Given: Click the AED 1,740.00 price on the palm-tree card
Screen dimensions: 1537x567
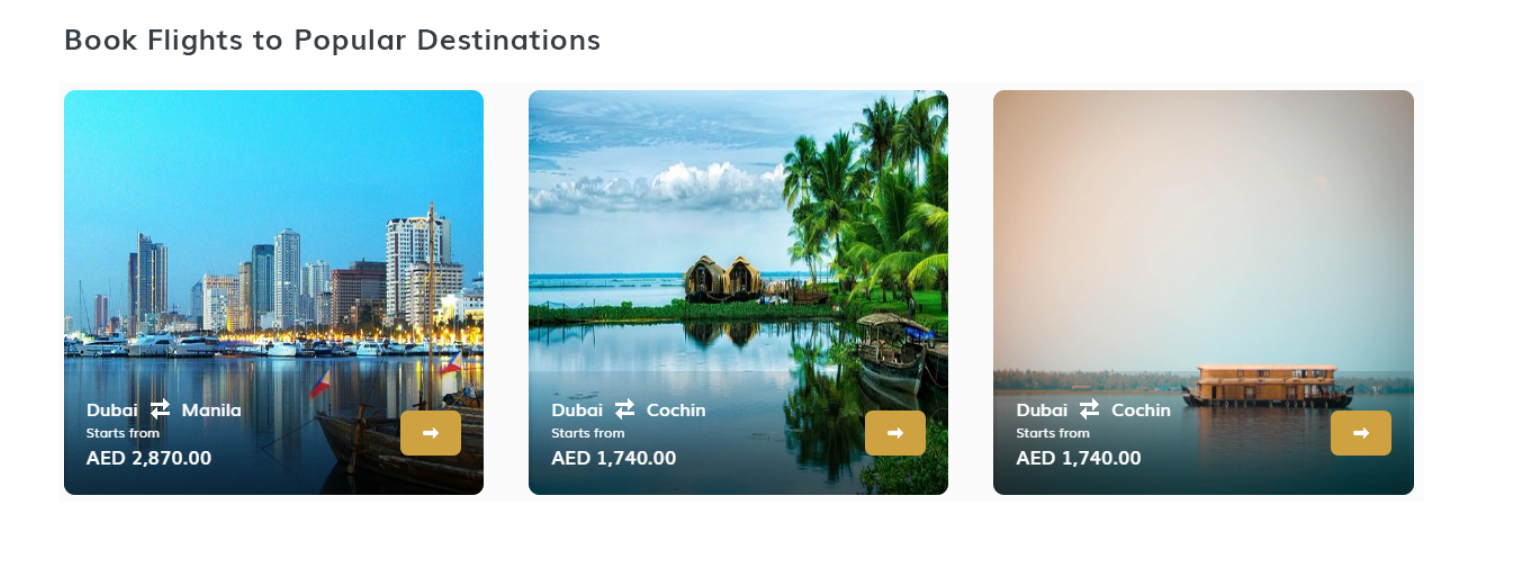Looking at the screenshot, I should click(x=614, y=458).
